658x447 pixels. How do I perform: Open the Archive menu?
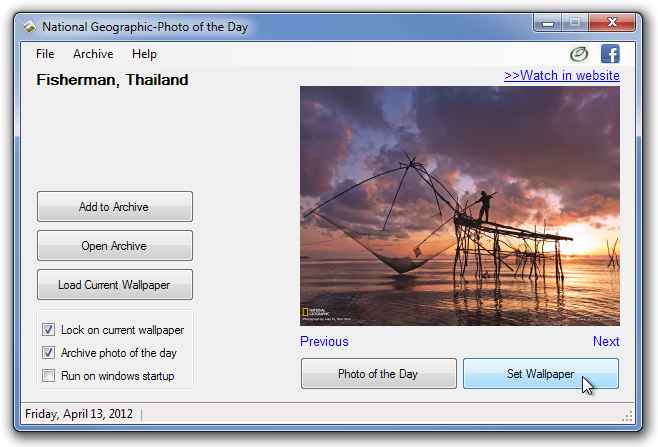93,54
